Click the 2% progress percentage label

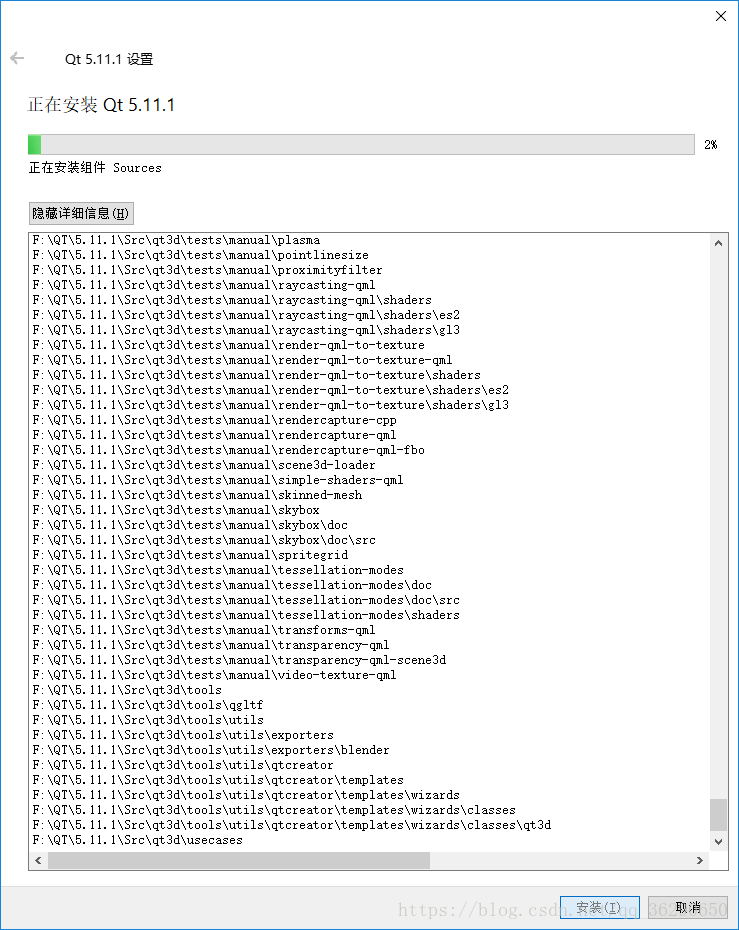(711, 145)
